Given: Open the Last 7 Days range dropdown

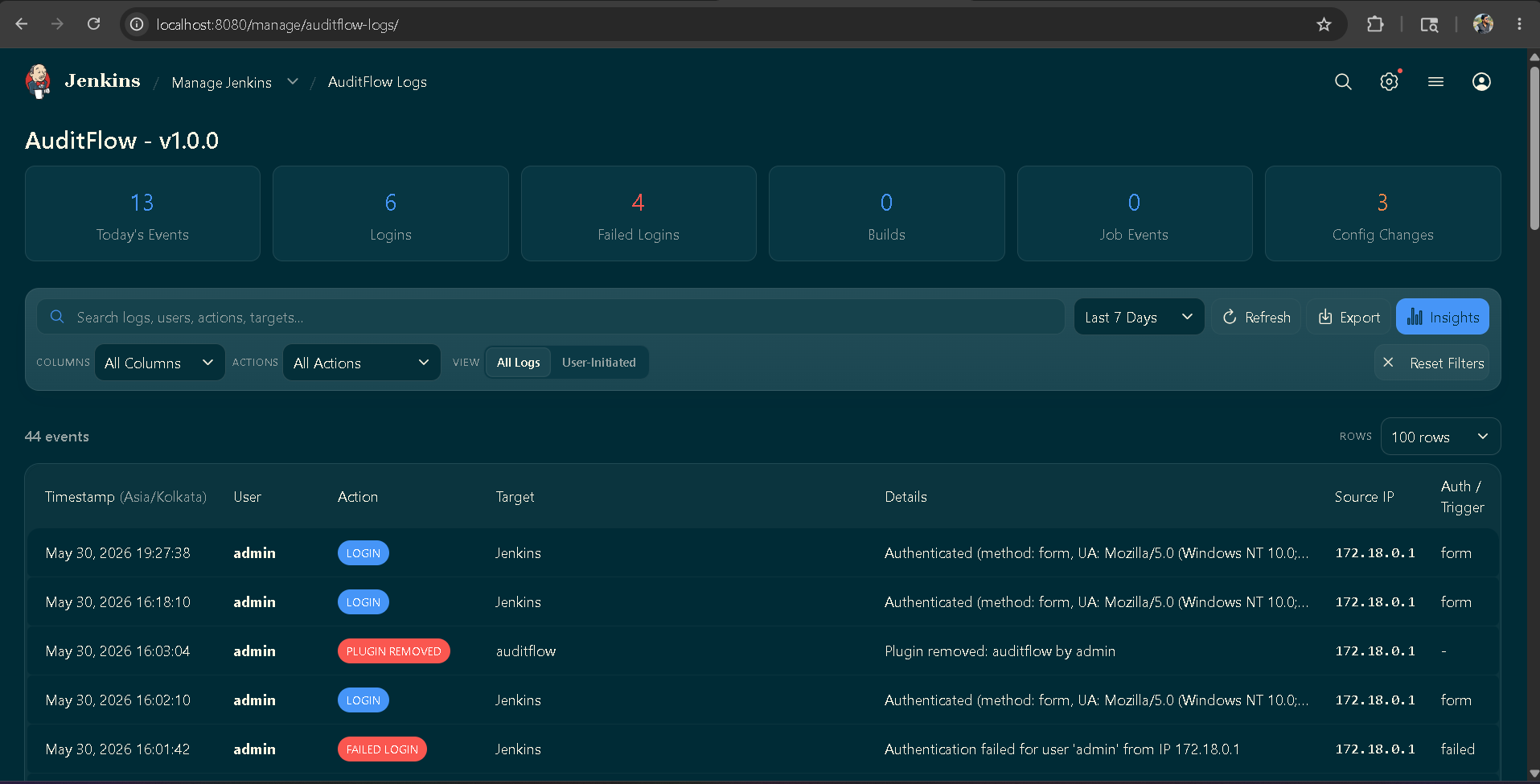Looking at the screenshot, I should tap(1139, 317).
